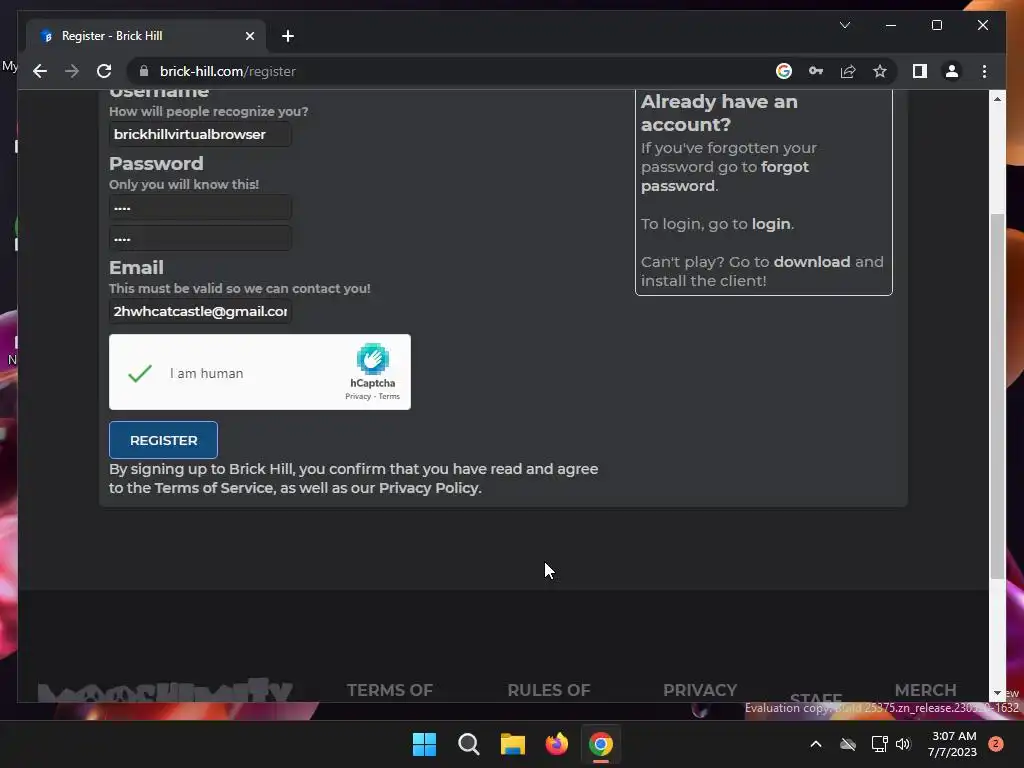The width and height of the screenshot is (1024, 768).
Task: Go to the login link
Action: [x=771, y=224]
